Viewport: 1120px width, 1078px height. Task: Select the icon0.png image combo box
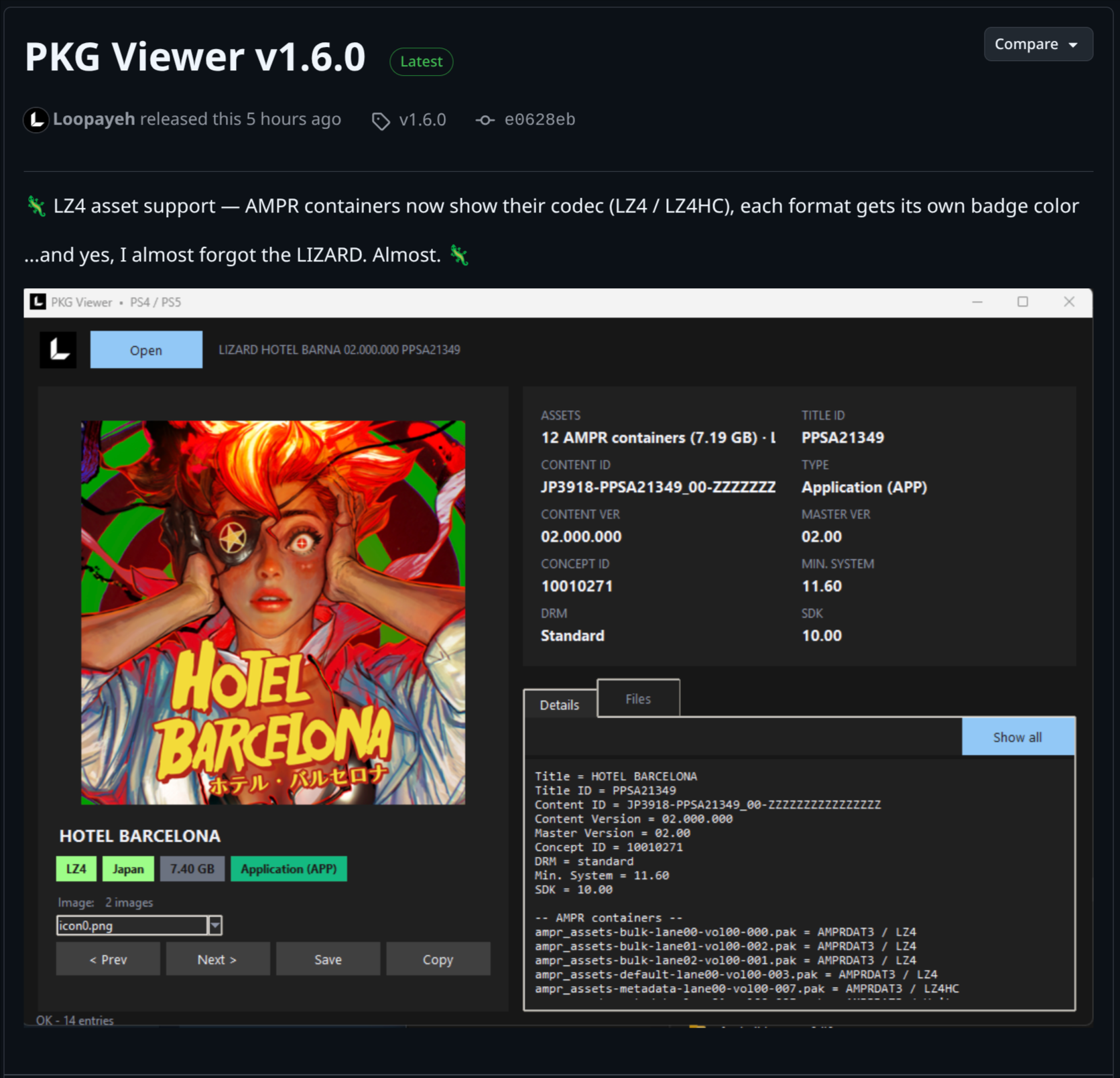tap(139, 925)
